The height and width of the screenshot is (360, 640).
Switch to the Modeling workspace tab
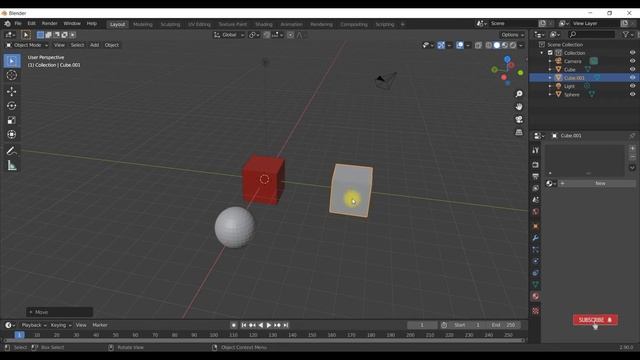[142, 24]
